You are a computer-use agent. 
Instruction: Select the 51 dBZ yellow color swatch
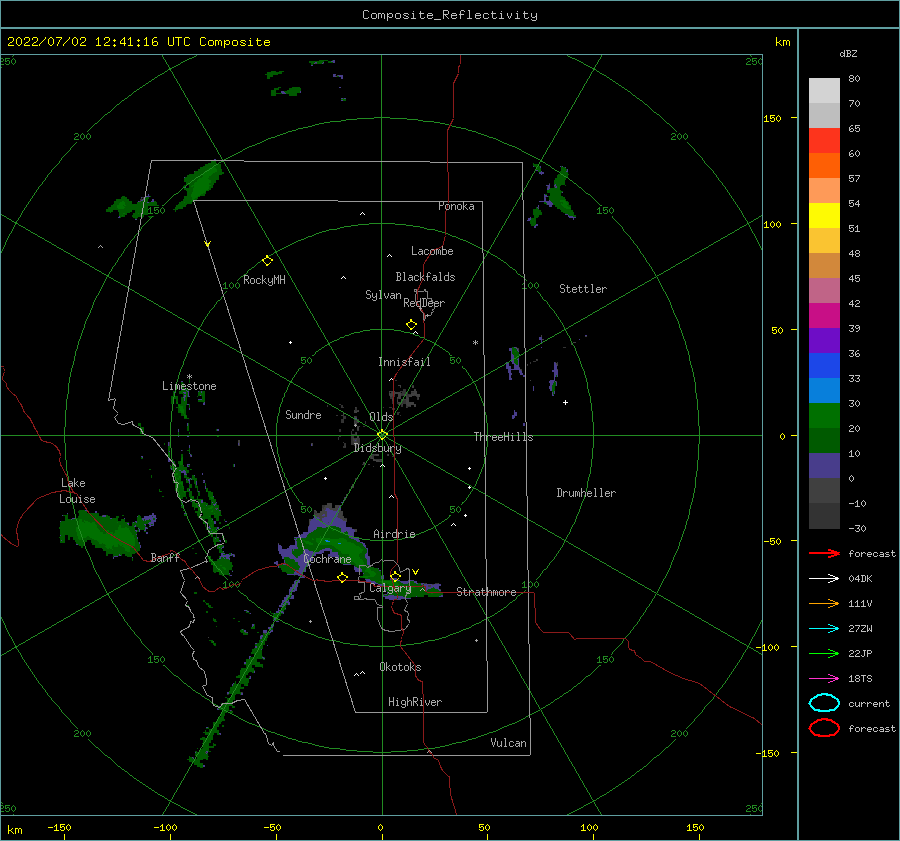tap(824, 215)
